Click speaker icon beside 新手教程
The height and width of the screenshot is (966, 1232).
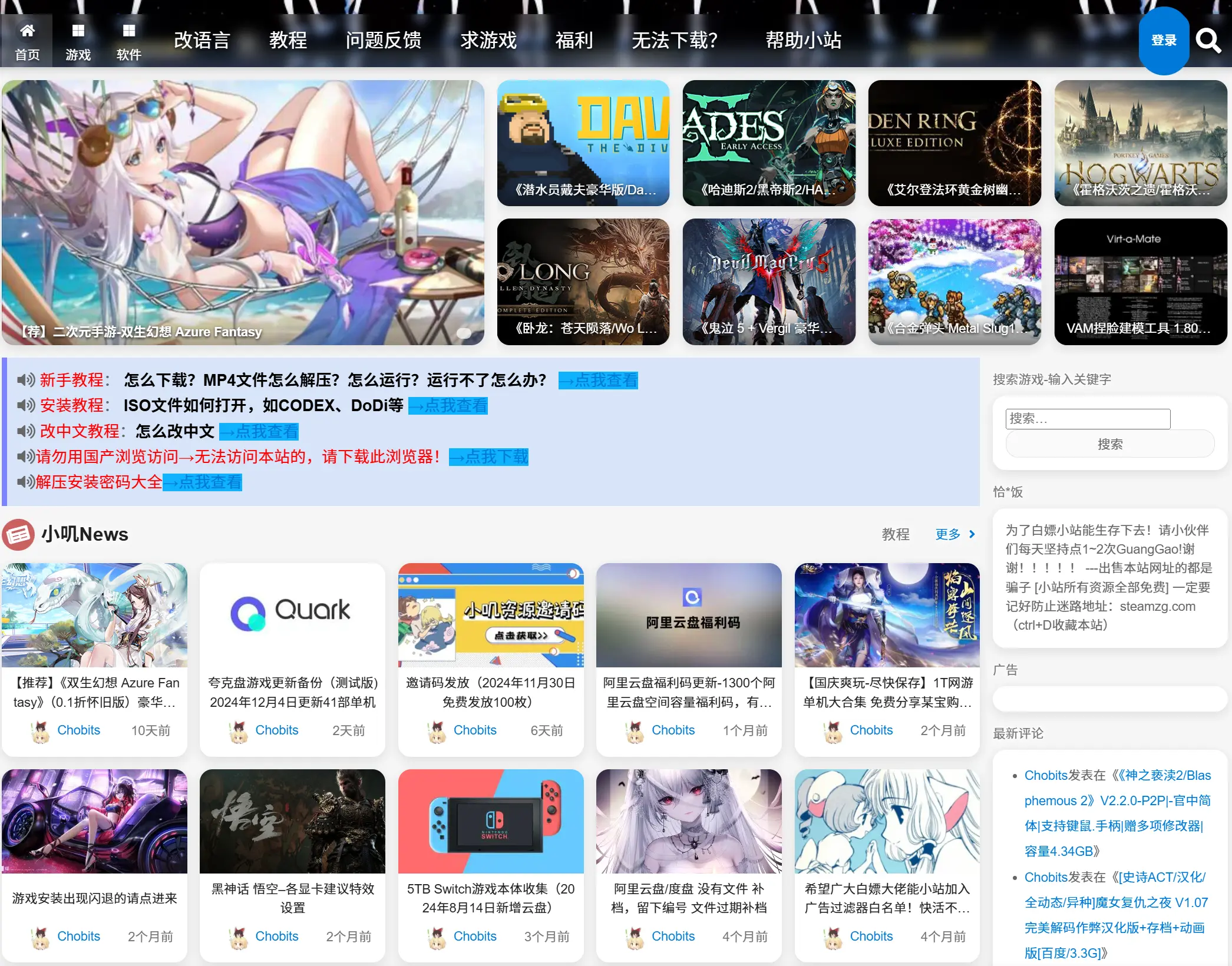click(x=26, y=380)
